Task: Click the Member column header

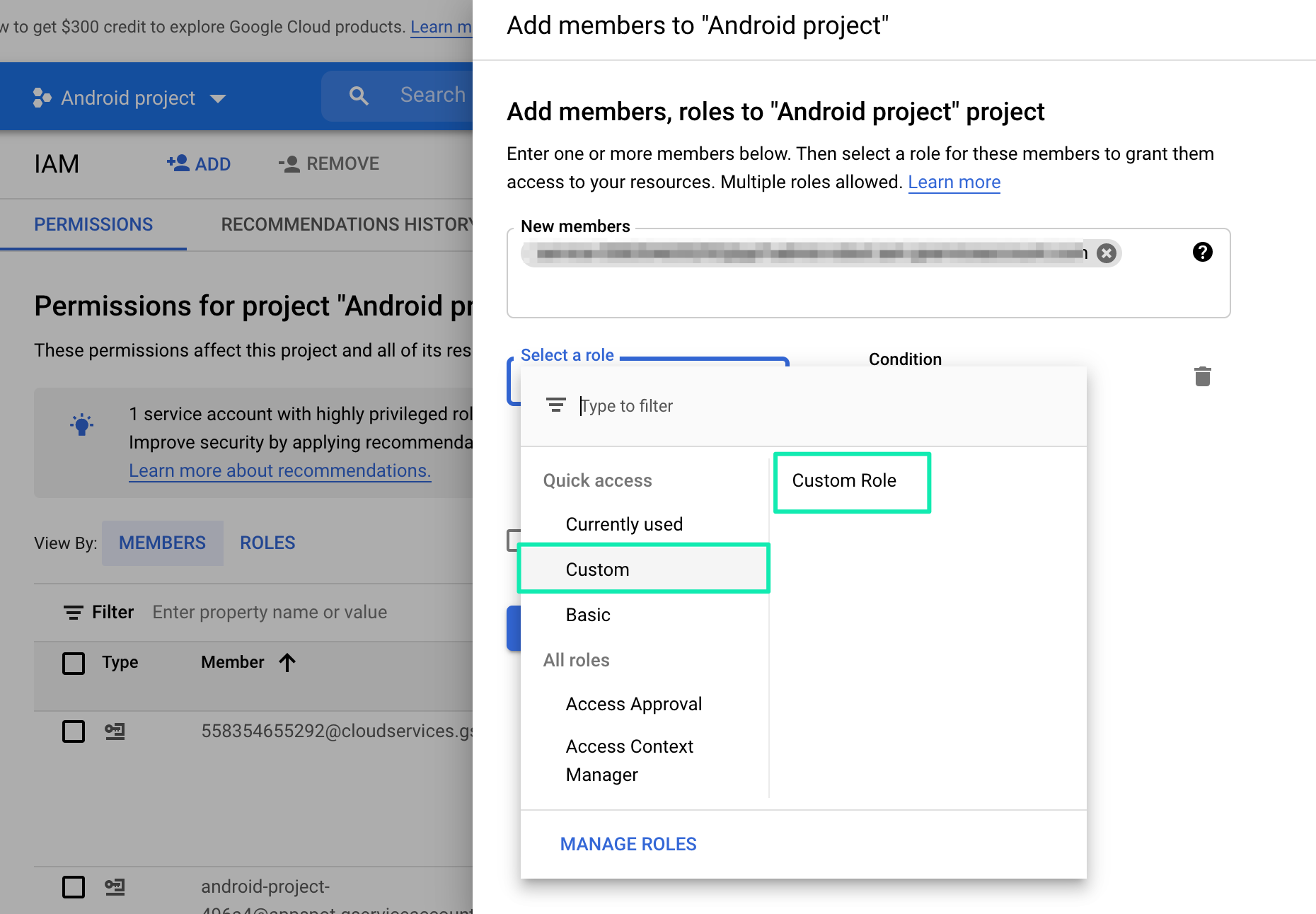Action: pyautogui.click(x=232, y=662)
